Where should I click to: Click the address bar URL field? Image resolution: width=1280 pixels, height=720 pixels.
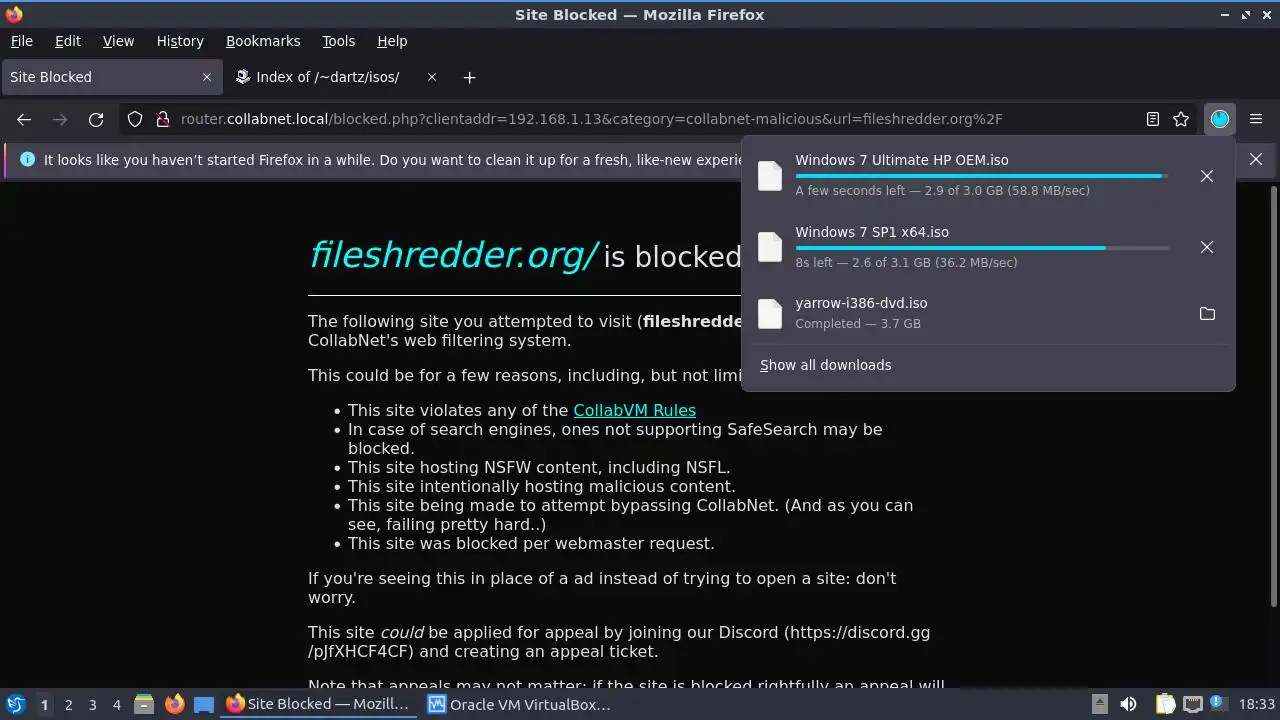click(x=660, y=119)
